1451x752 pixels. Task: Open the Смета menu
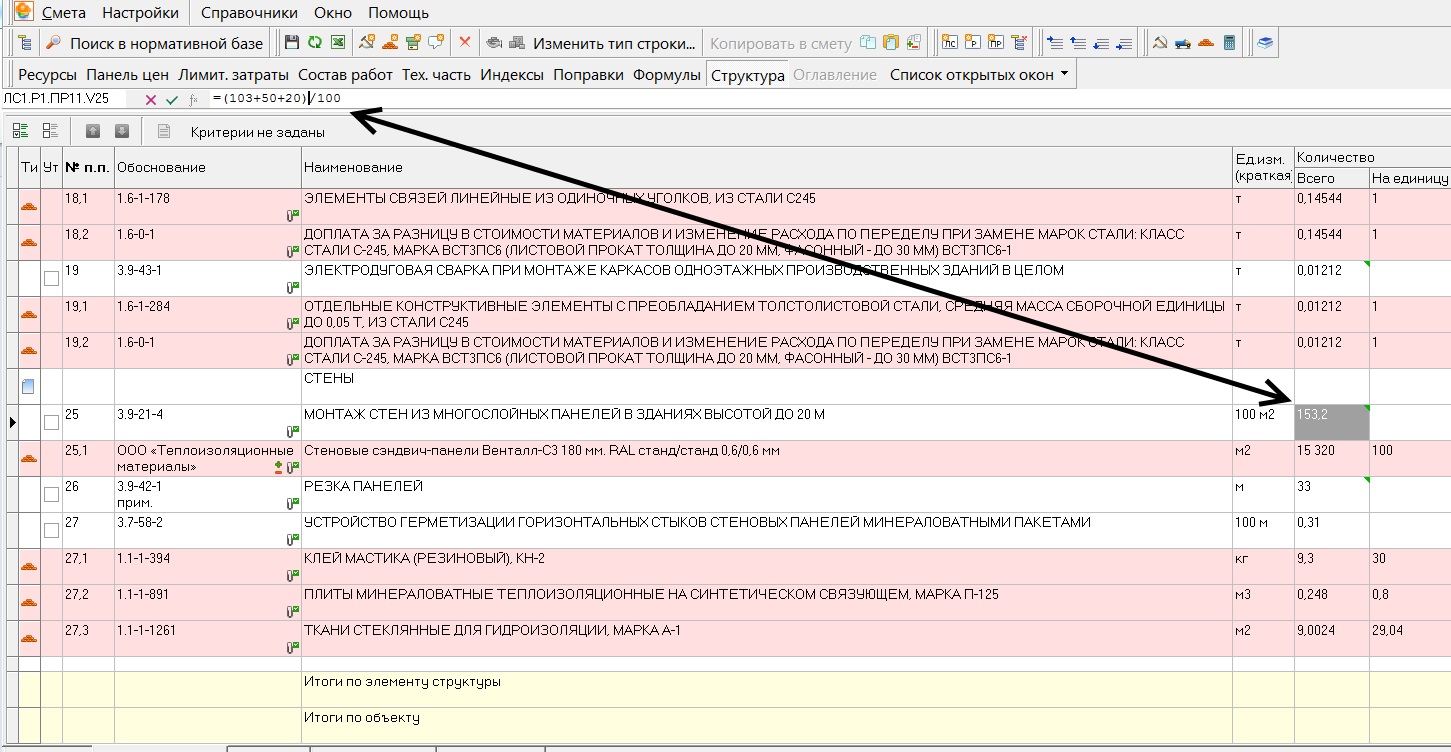64,13
